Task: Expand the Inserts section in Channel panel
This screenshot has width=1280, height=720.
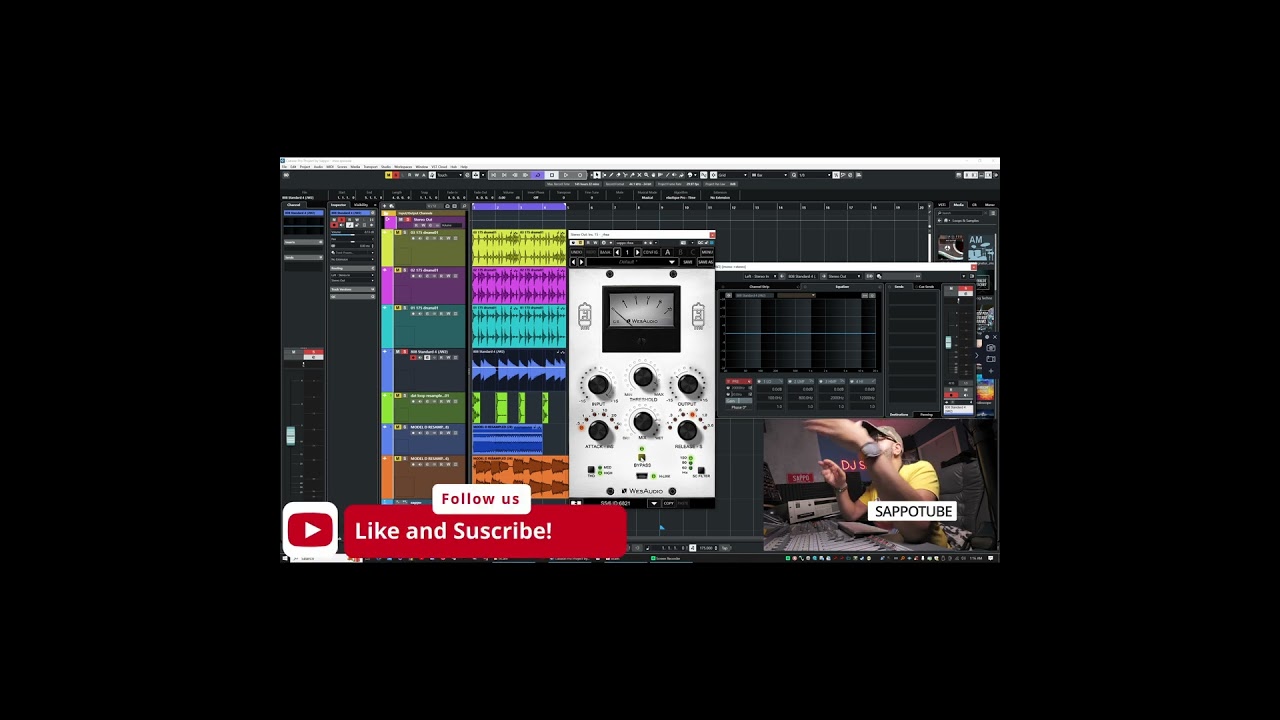Action: pyautogui.click(x=303, y=242)
